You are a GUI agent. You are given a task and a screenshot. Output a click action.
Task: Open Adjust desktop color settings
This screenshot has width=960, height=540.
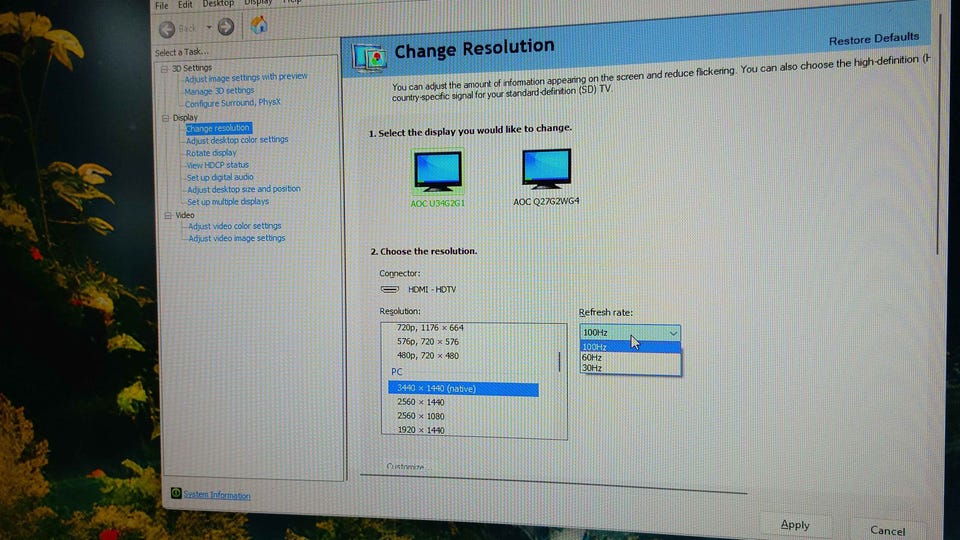point(237,140)
